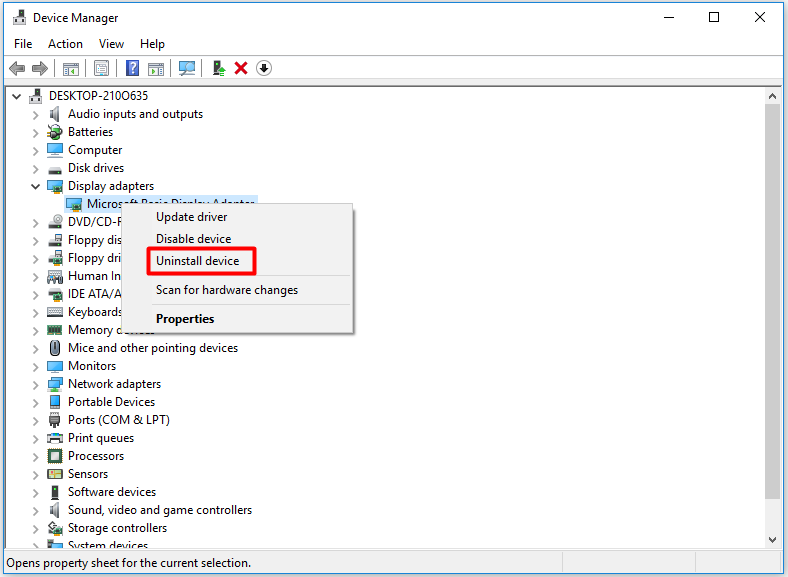Open the View menu
Viewport: 788px width, 577px height.
coord(111,44)
